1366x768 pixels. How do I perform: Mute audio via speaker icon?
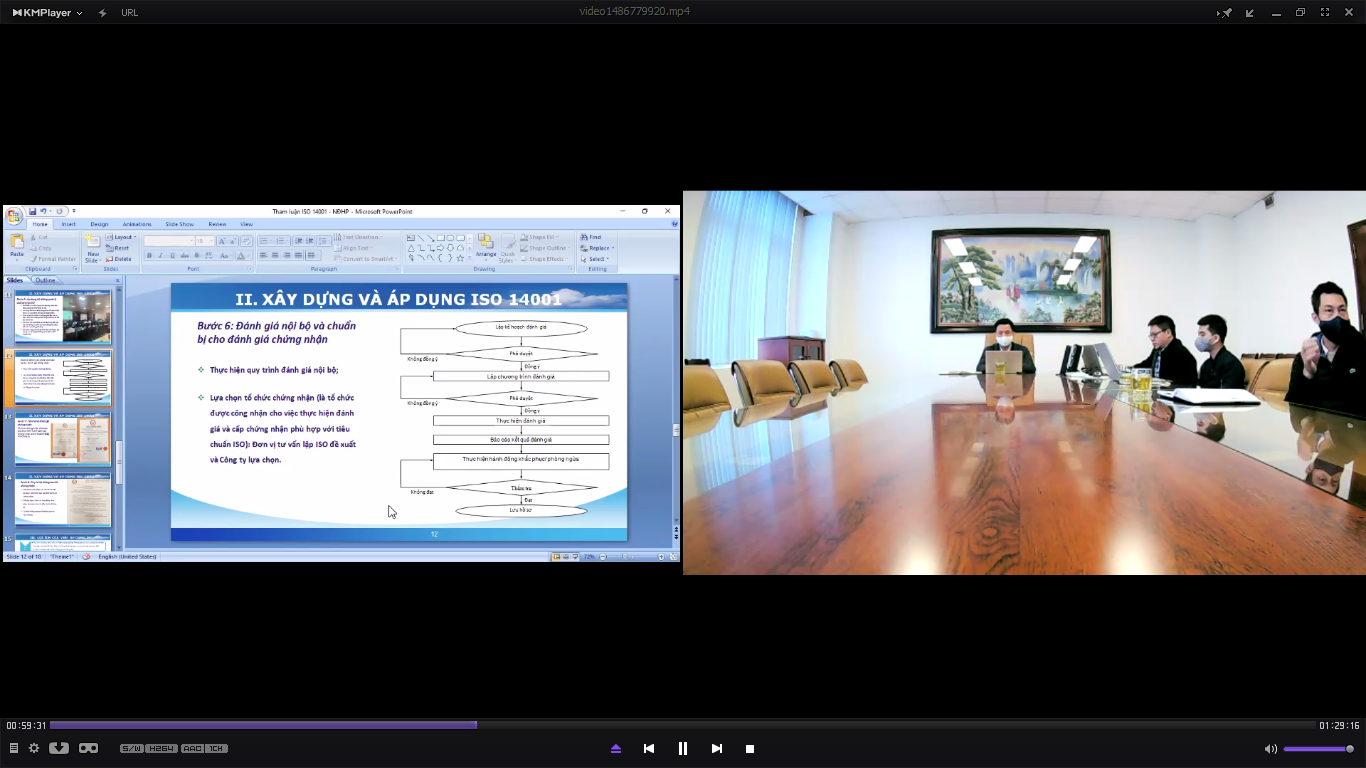[x=1270, y=749]
